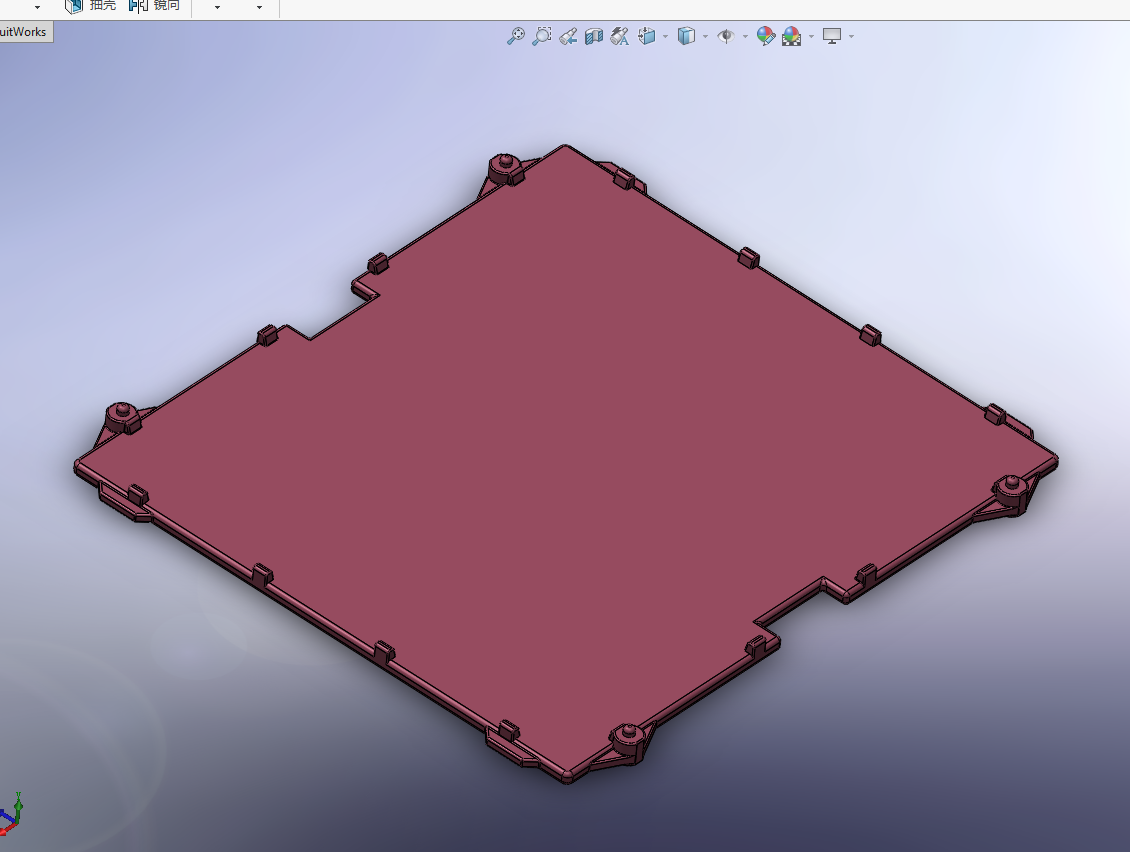Click the Zoom to Fit icon
Viewport: 1130px width, 852px height.
coord(516,36)
